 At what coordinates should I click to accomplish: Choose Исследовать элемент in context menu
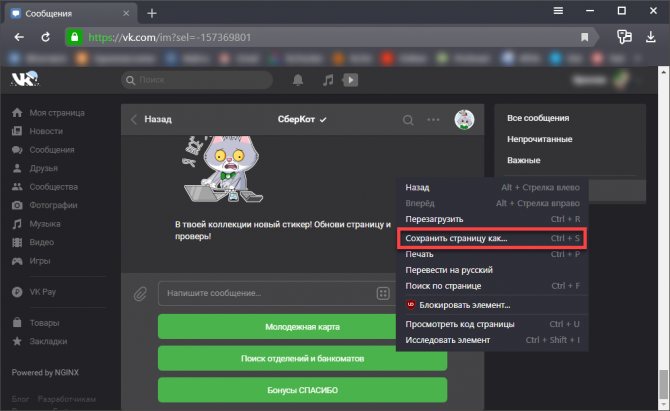click(492, 340)
